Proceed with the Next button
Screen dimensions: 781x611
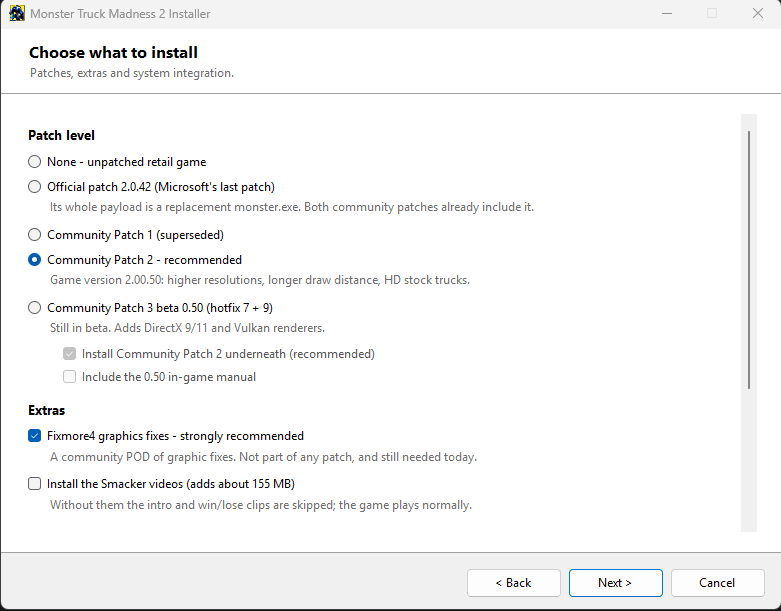[616, 583]
